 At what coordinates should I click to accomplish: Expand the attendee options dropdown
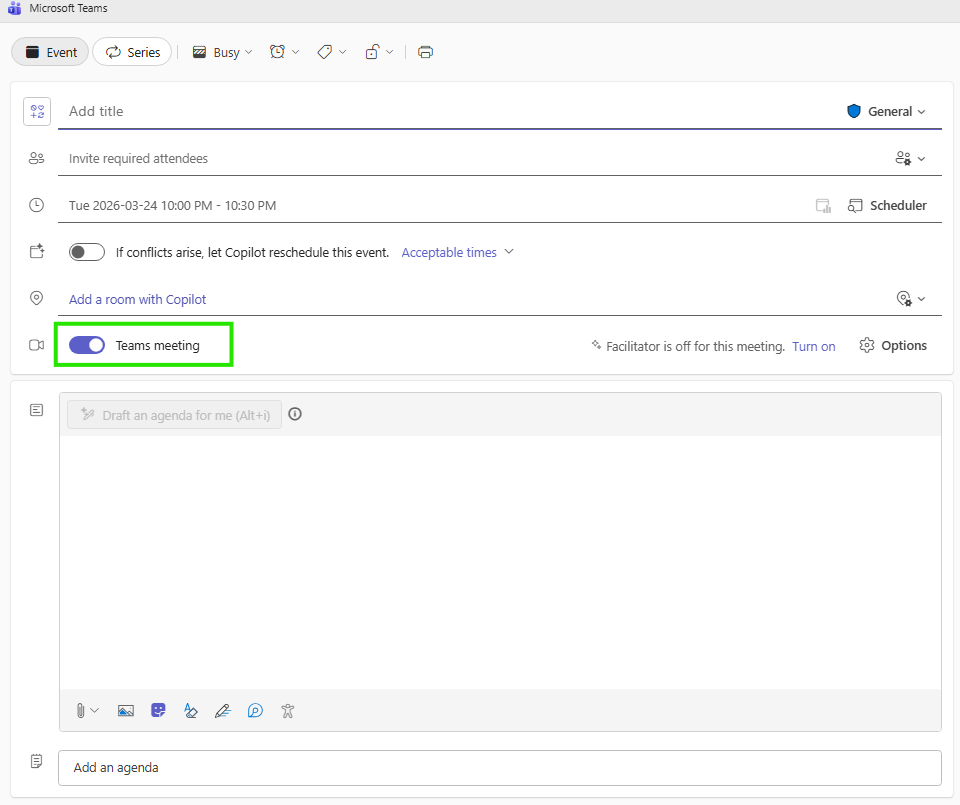click(910, 159)
